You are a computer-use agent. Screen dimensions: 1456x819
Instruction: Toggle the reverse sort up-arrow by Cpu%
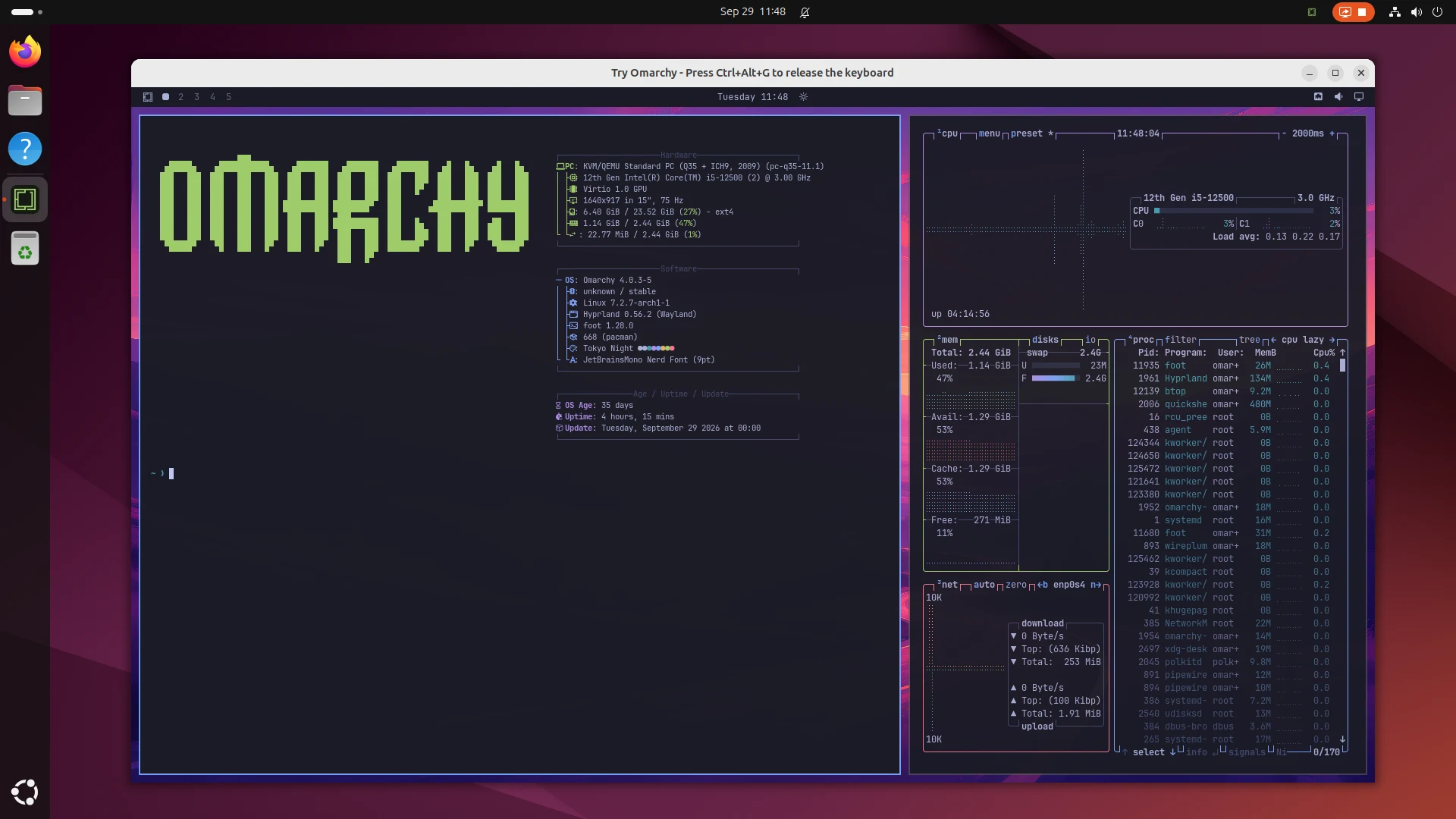1342,353
